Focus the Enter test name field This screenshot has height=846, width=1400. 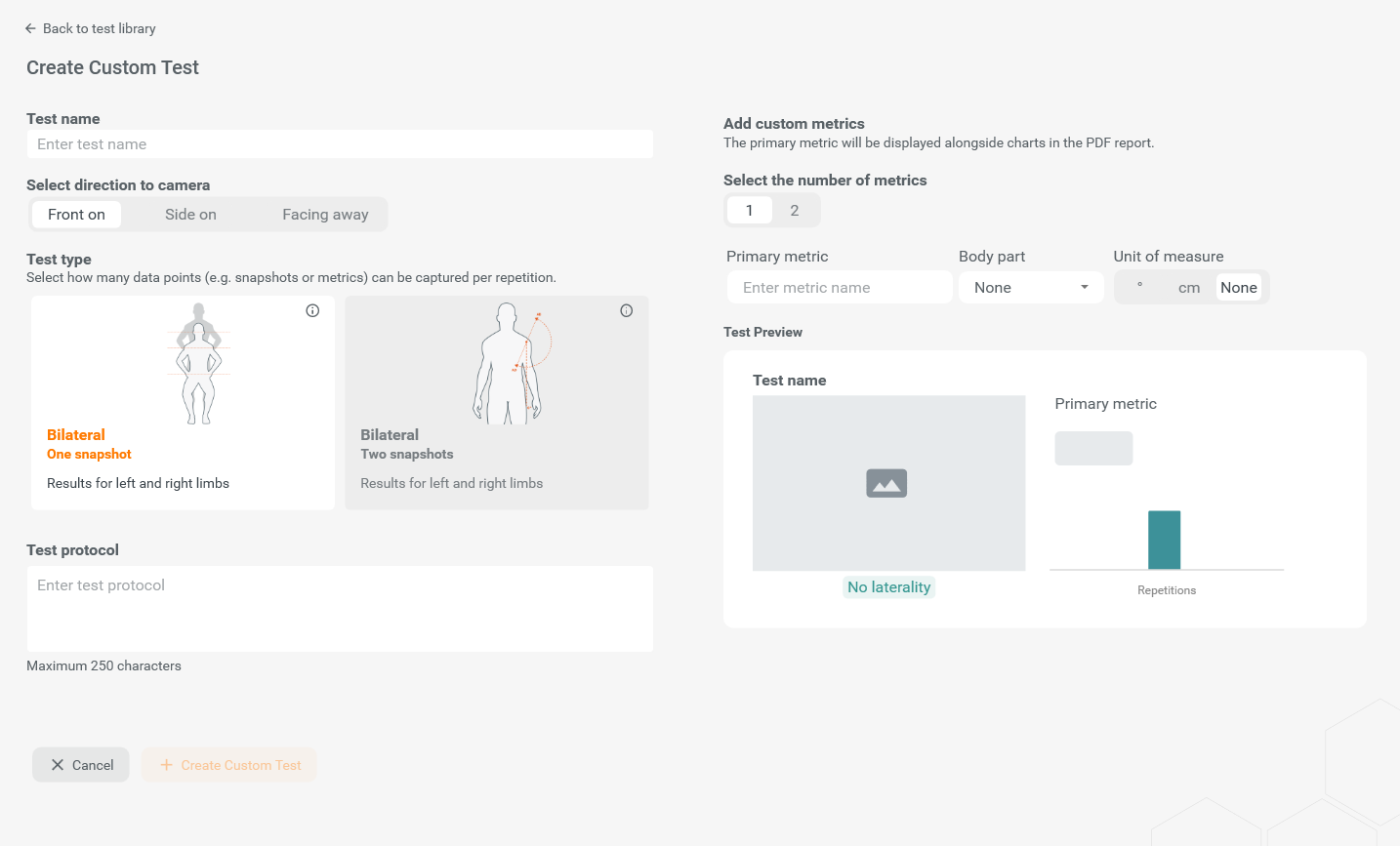340,144
